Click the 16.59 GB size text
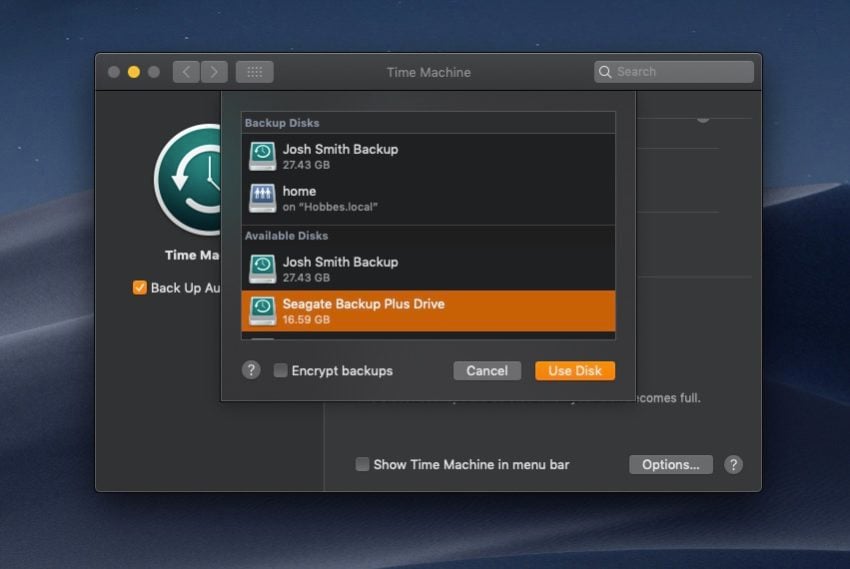Image resolution: width=850 pixels, height=569 pixels. tap(306, 320)
